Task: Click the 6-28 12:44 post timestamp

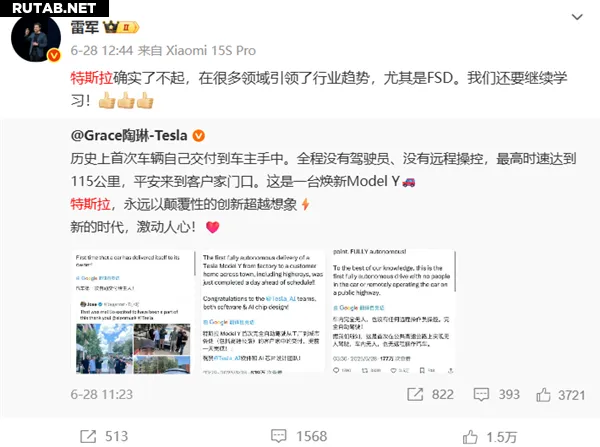Action: pyautogui.click(x=102, y=51)
